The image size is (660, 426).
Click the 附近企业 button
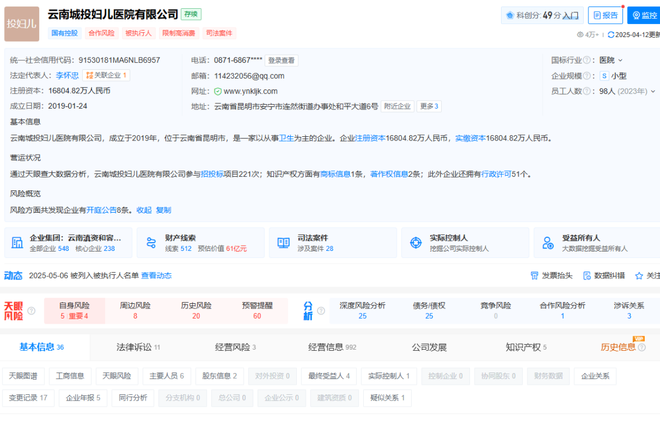coord(397,106)
